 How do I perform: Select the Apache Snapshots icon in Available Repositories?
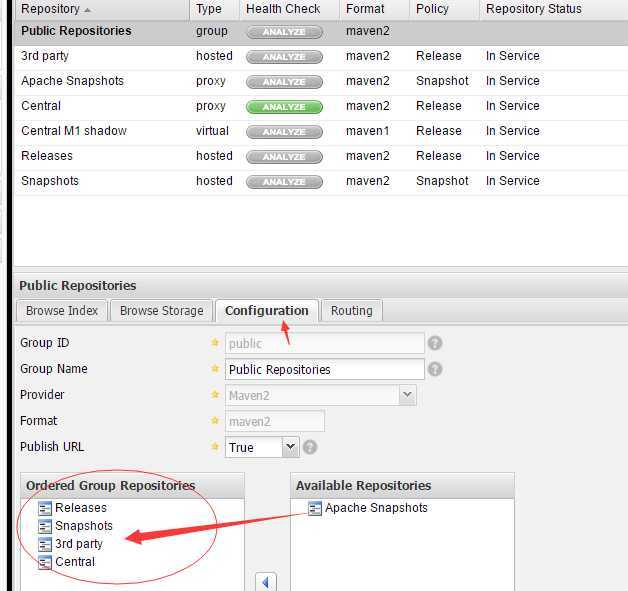point(314,508)
